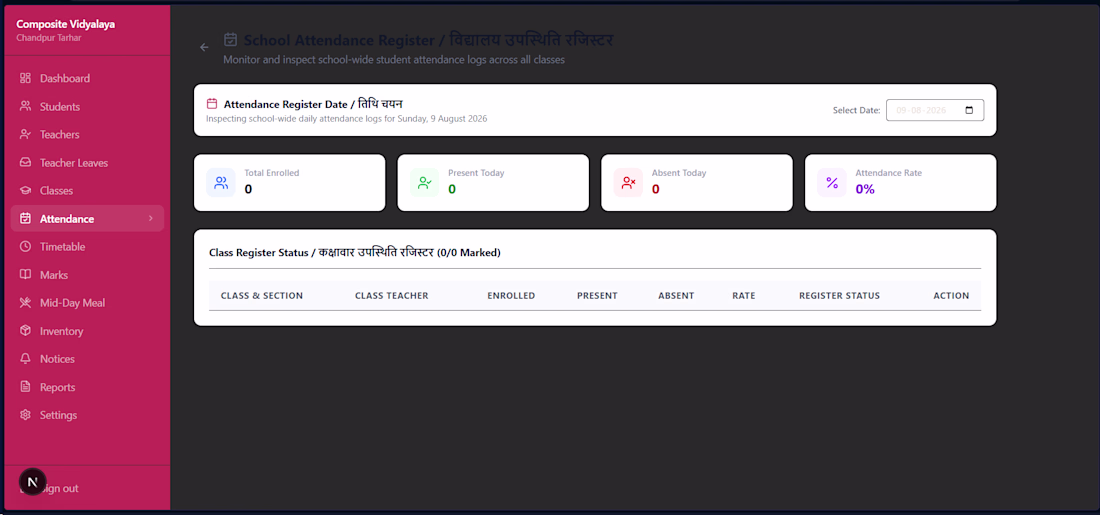Click the pink calendar icon beside Attendance Register Date
The width and height of the screenshot is (1100, 515).
pos(212,104)
